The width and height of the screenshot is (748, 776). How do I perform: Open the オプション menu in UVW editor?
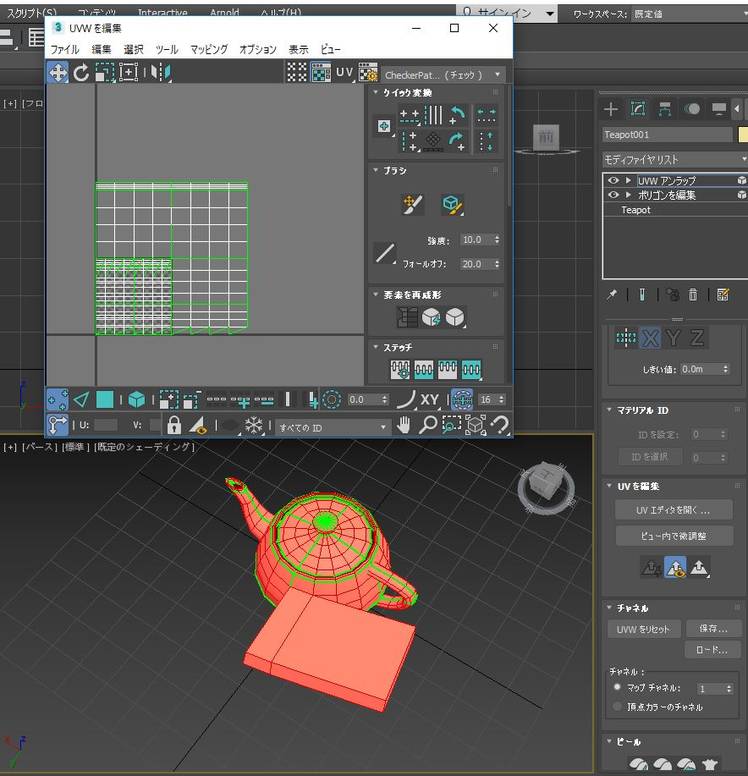pyautogui.click(x=257, y=49)
